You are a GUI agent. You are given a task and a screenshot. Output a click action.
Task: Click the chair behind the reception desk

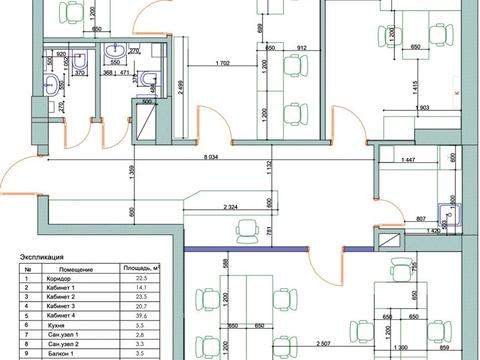tap(248, 231)
